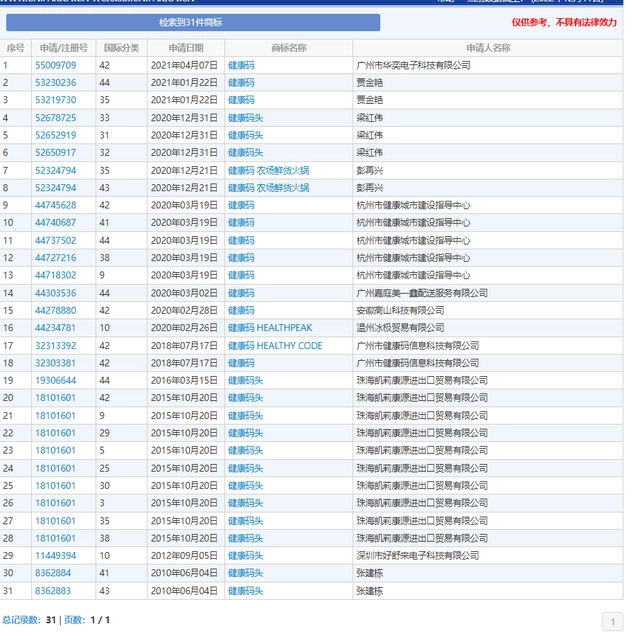
Task: Click the 申请人名称 column header
Action: (x=489, y=48)
